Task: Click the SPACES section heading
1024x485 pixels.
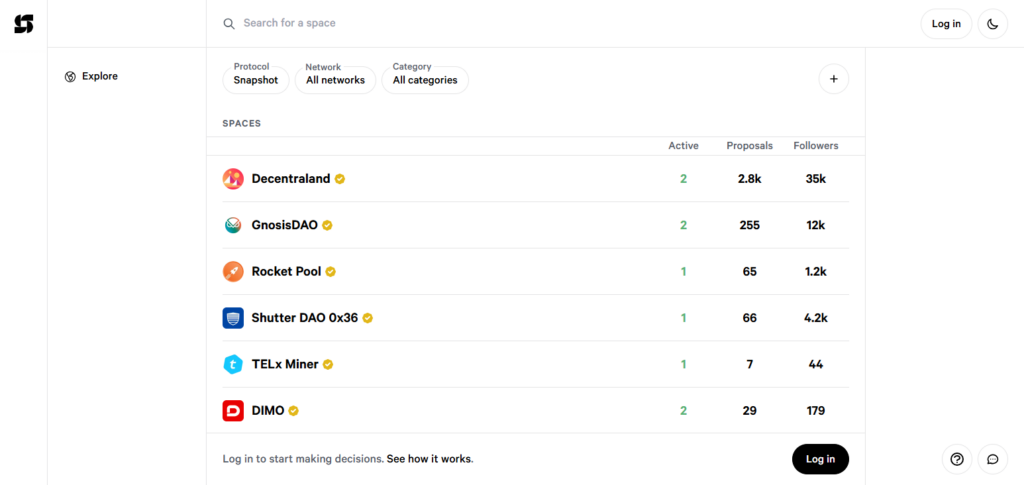Action: [242, 123]
